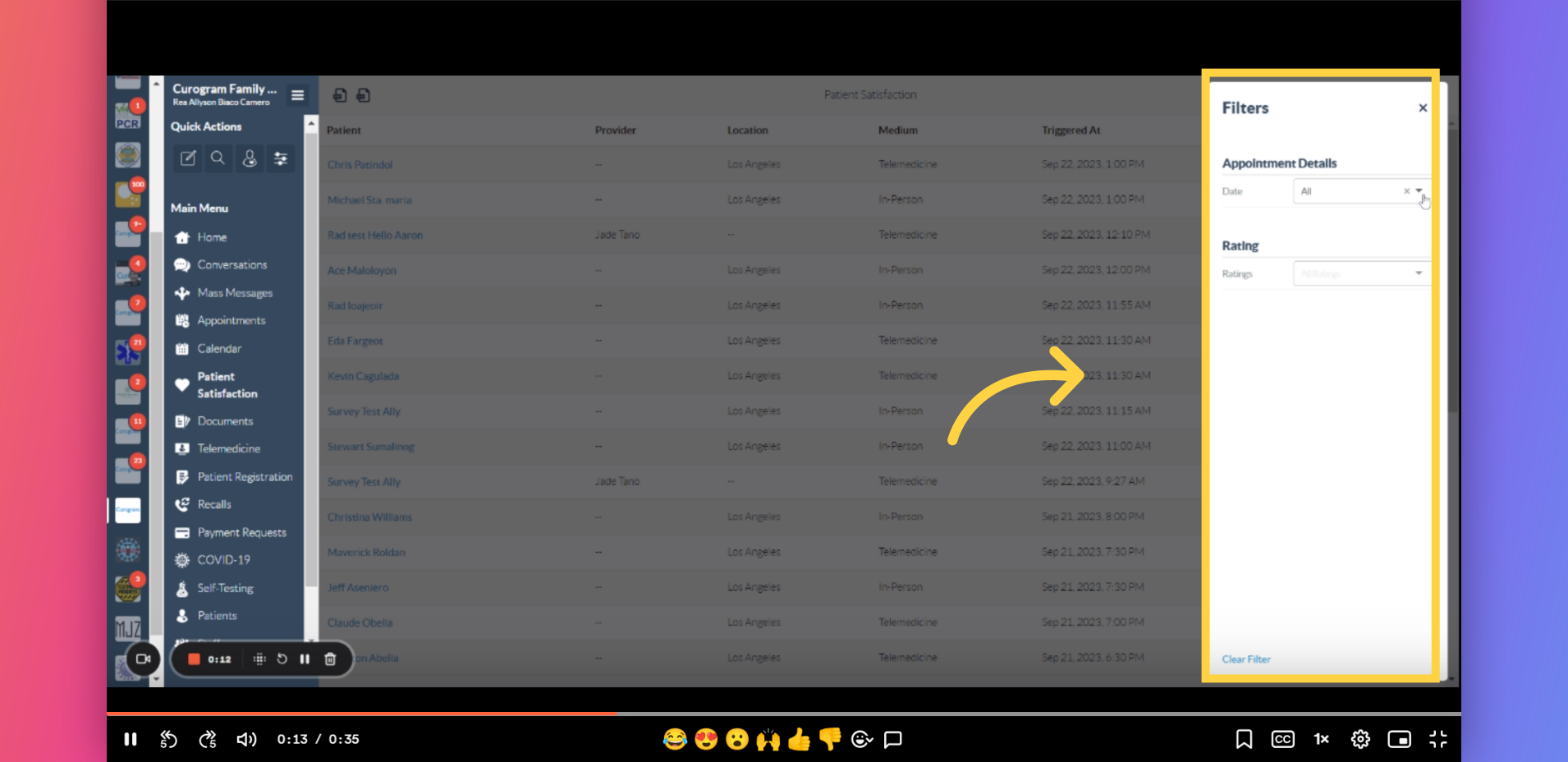Open Patient Satisfaction in the main menu
1568x762 pixels.
click(x=227, y=385)
